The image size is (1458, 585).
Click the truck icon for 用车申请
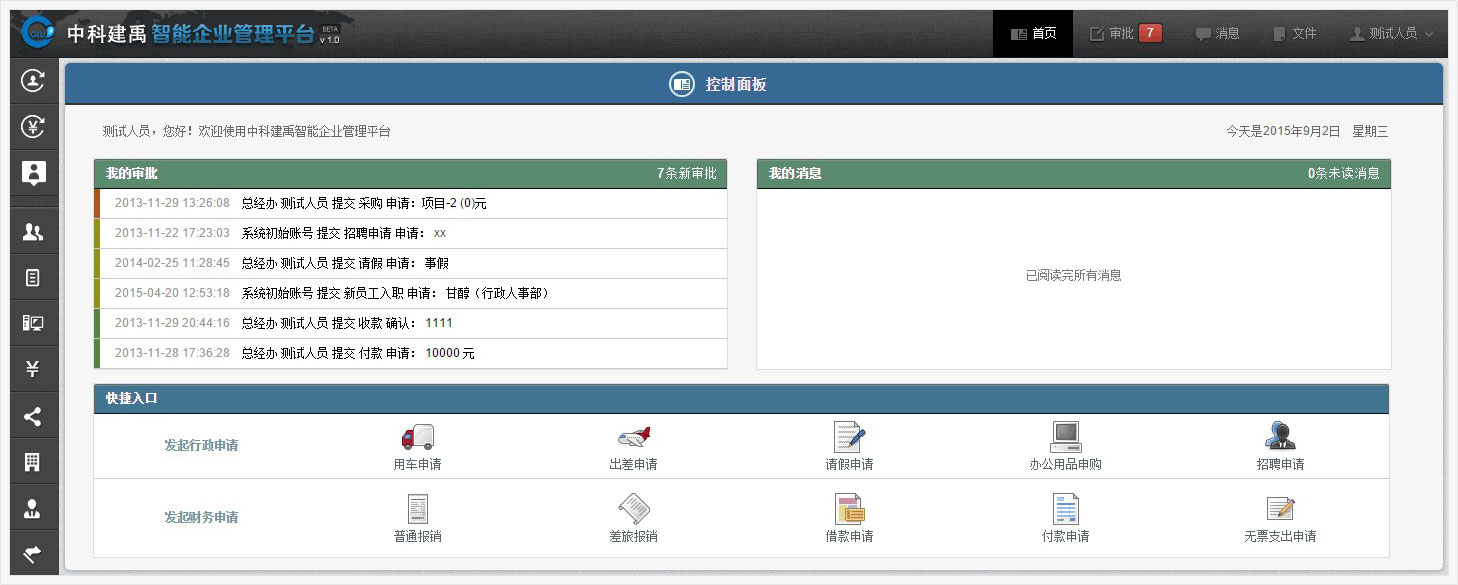tap(417, 437)
